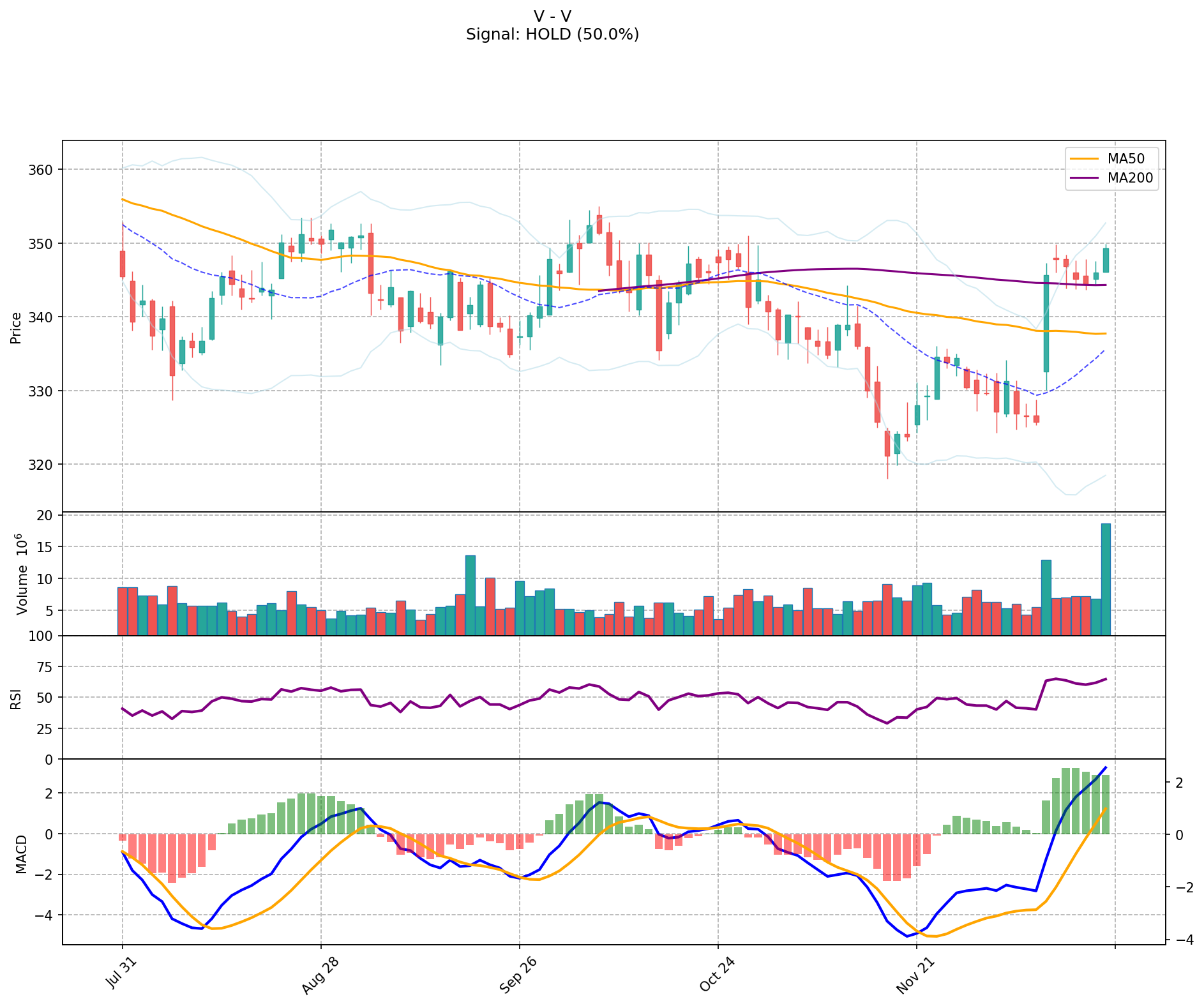Click the last candlestick on the price chart
This screenshot has width=1204, height=1006.
point(1106,260)
